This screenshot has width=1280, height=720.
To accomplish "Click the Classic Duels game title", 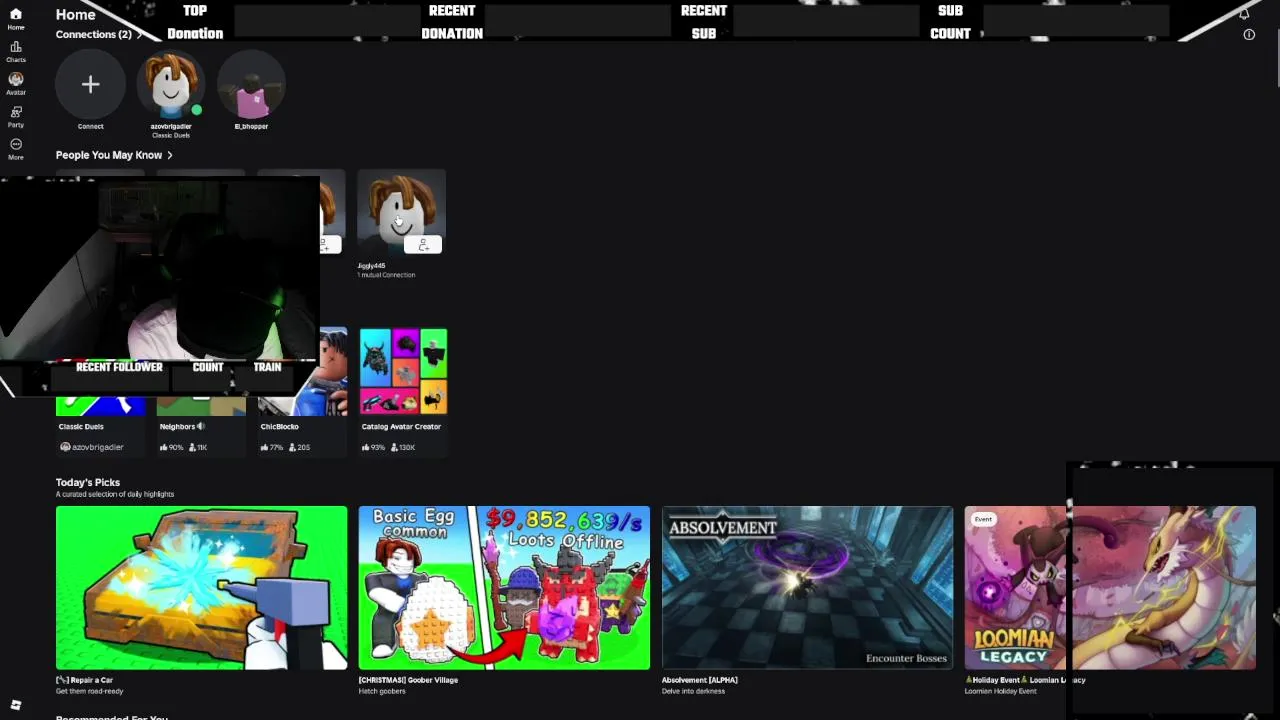I will [x=81, y=426].
